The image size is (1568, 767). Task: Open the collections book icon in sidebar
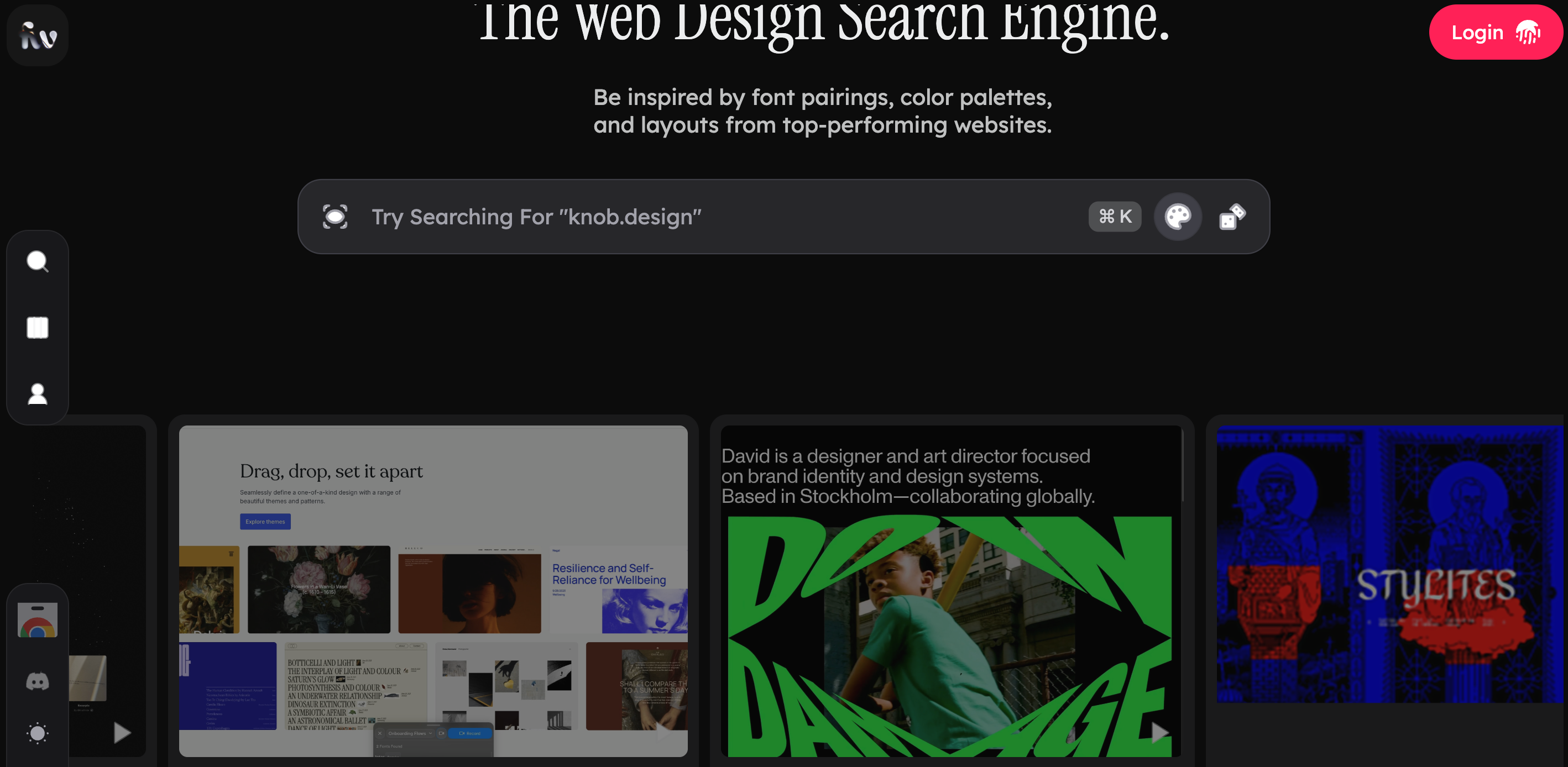pyautogui.click(x=38, y=328)
